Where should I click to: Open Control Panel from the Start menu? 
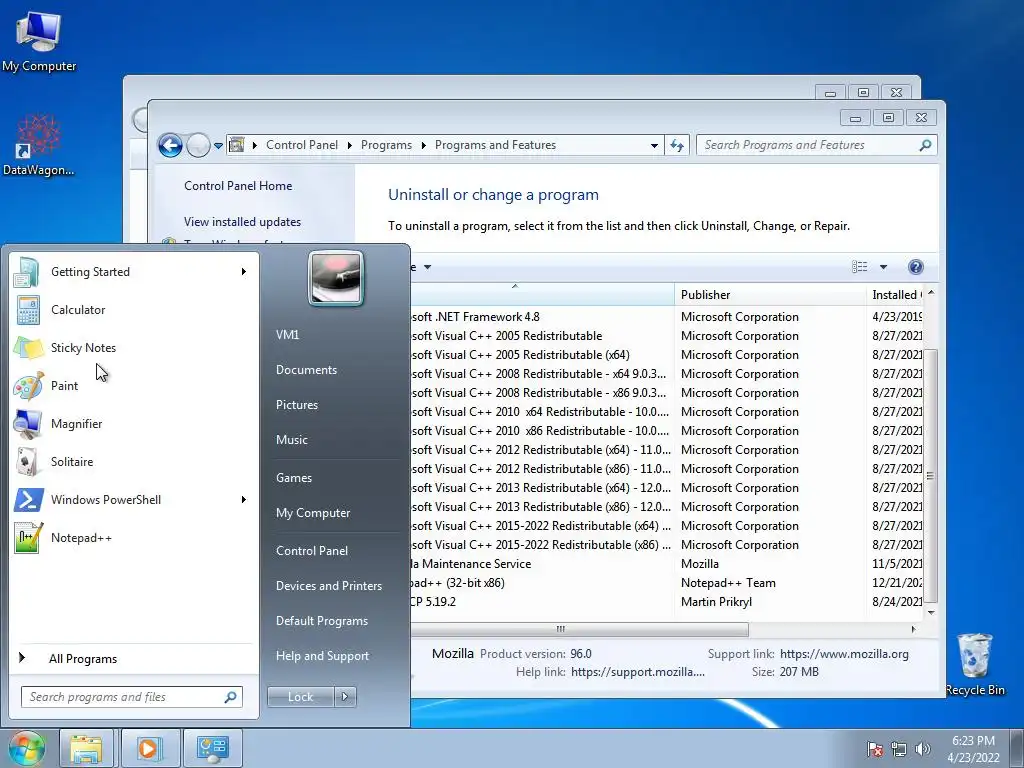pos(312,551)
